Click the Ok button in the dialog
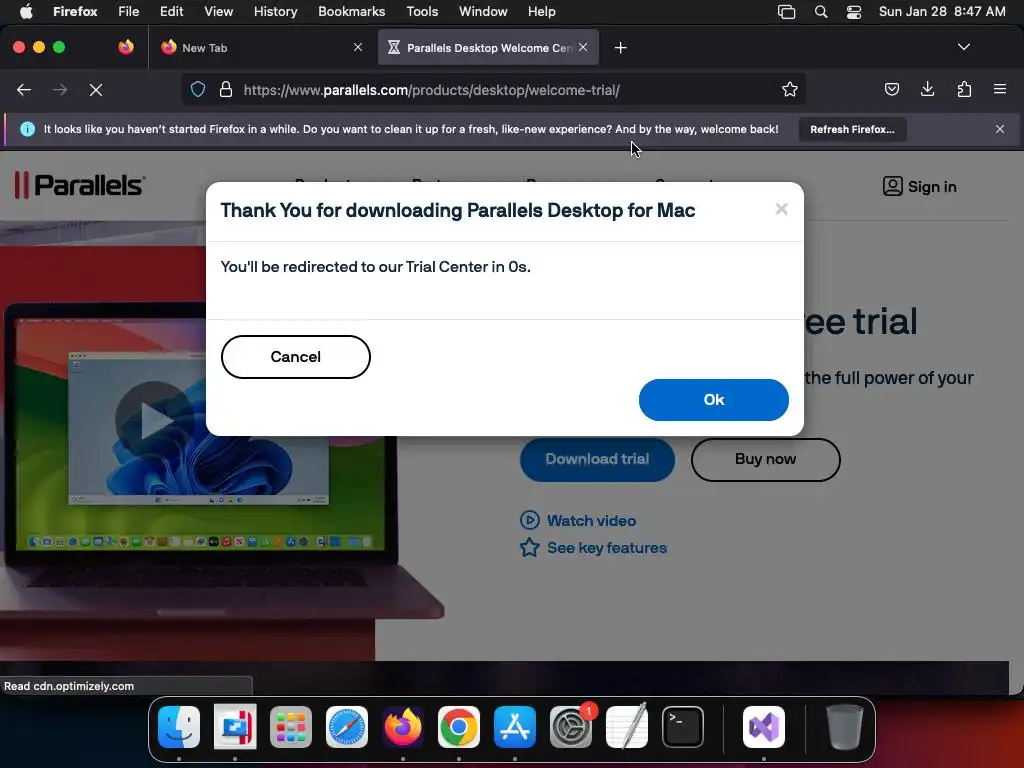This screenshot has width=1024, height=768. point(713,400)
